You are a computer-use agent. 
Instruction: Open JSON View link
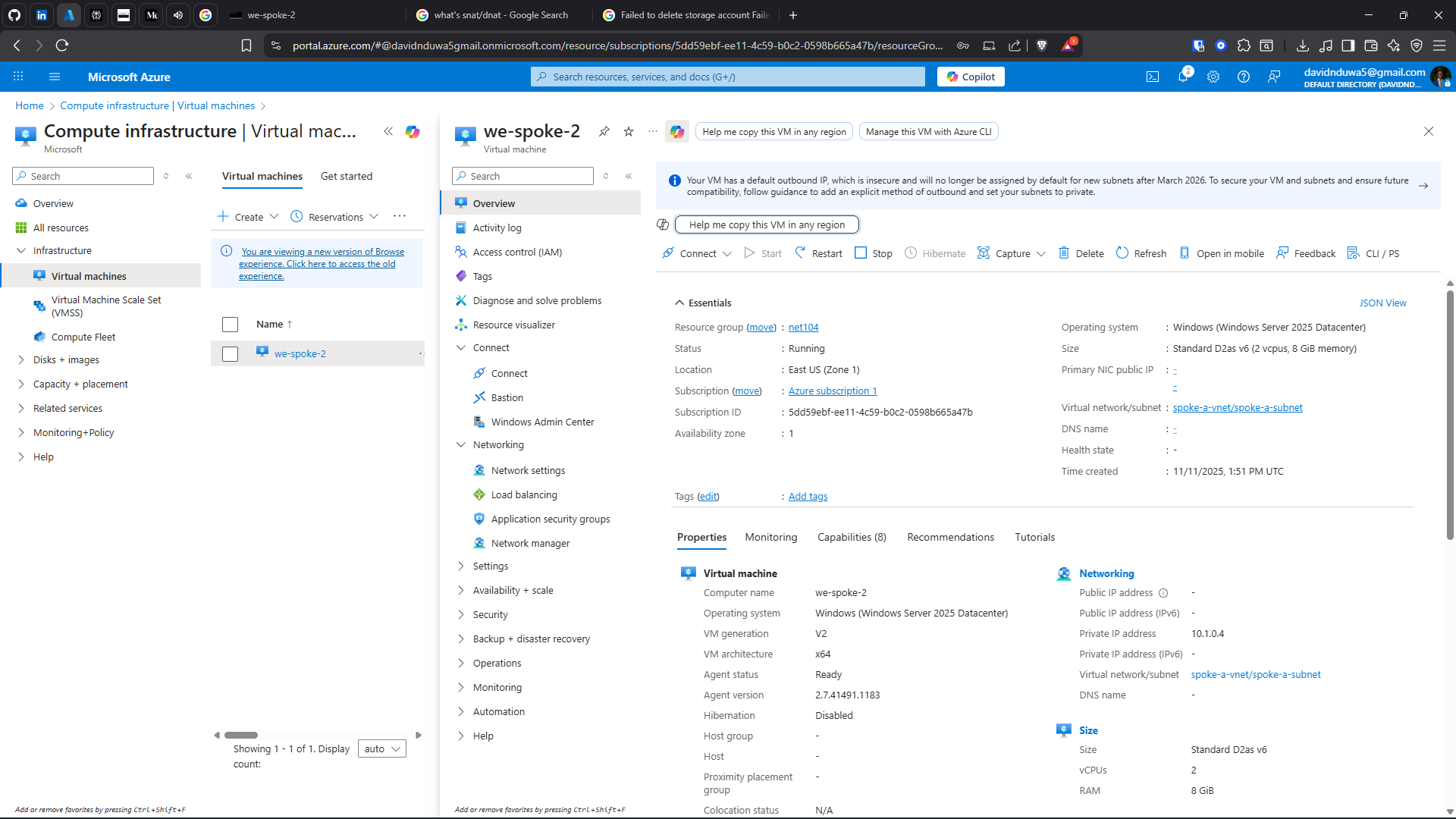pos(1382,303)
